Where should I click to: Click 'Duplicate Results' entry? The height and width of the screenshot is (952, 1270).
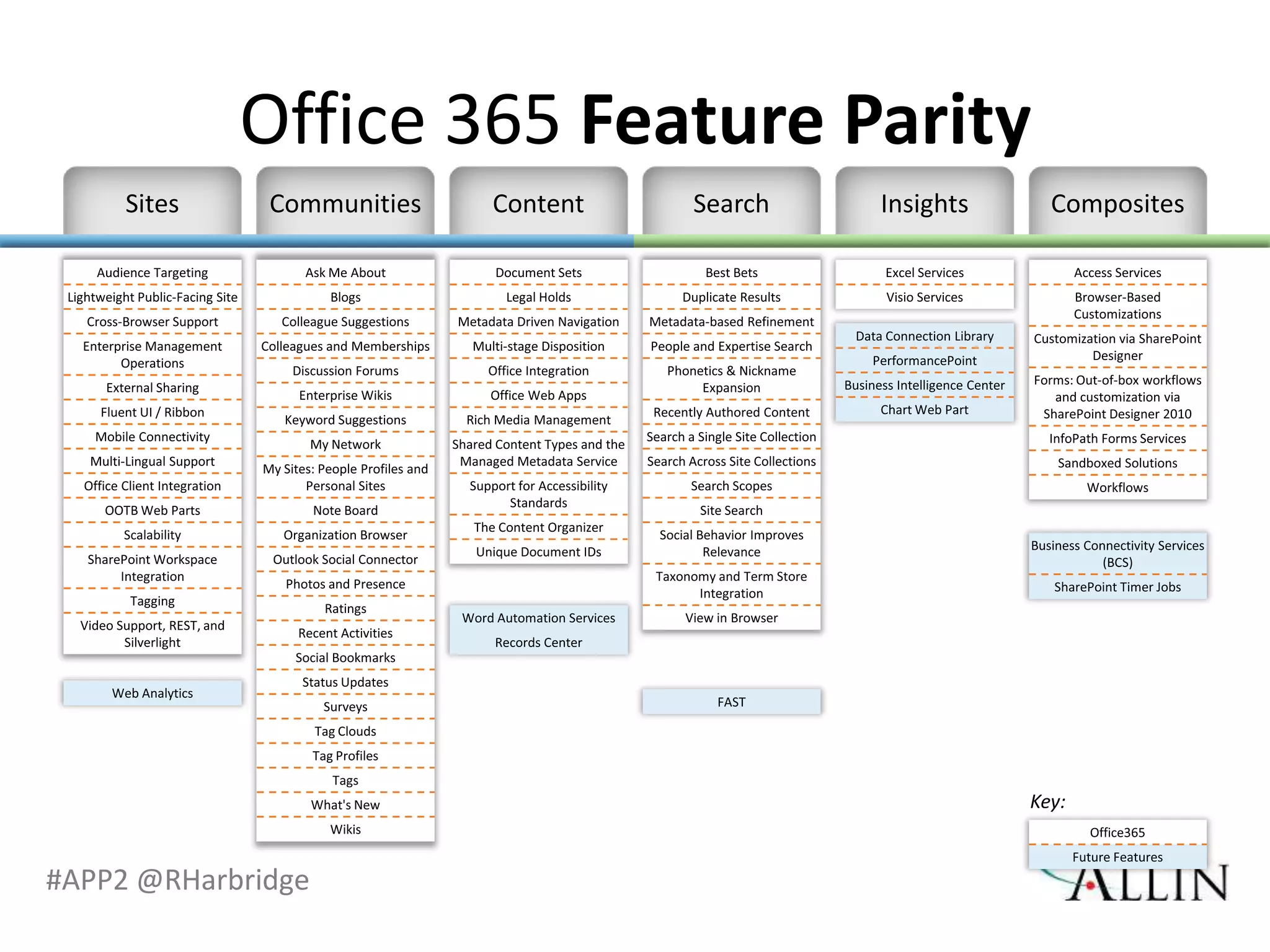[732, 297]
